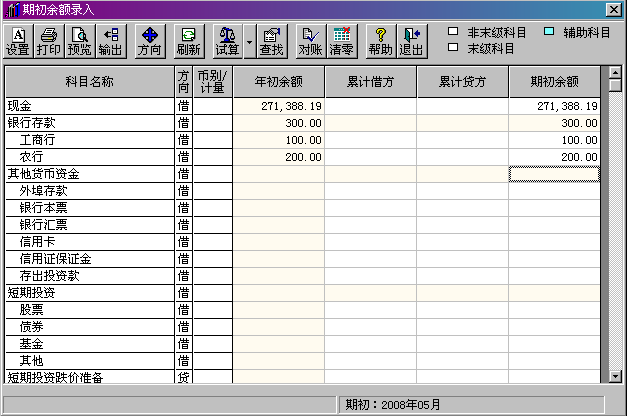The image size is (627, 416).
Task: Click the 累计借方 column header
Action: click(x=371, y=82)
